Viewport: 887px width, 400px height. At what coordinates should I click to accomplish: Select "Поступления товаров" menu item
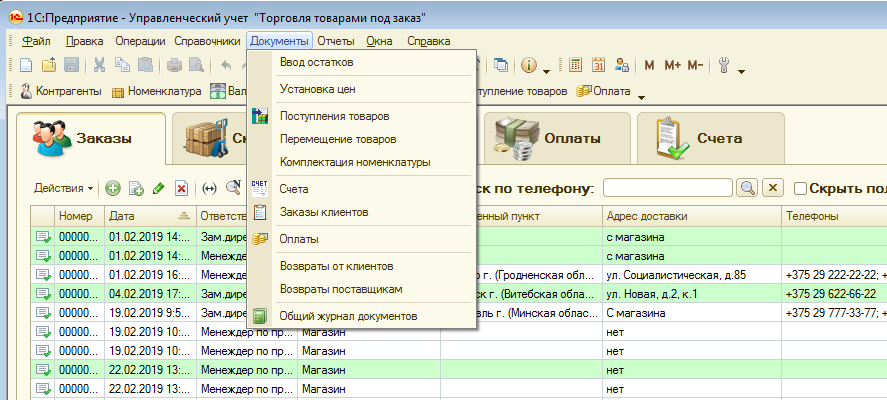pyautogui.click(x=335, y=116)
